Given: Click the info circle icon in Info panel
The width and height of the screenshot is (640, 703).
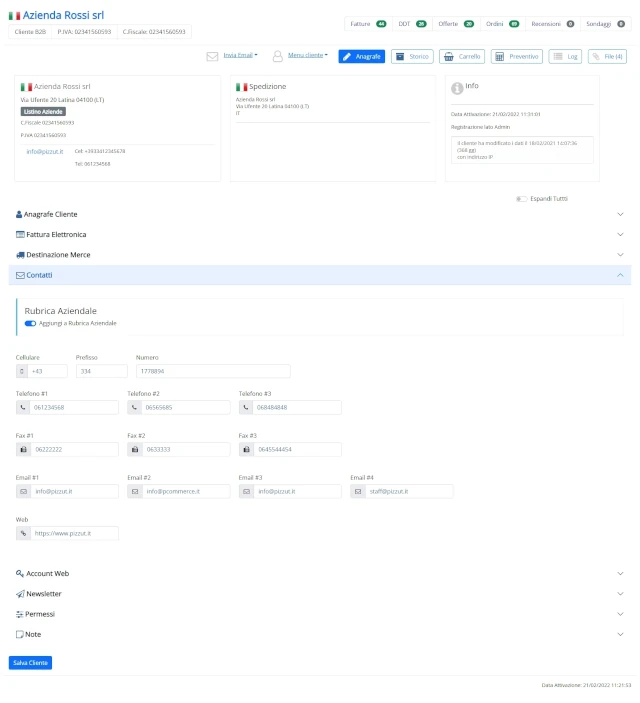Looking at the screenshot, I should click(457, 88).
